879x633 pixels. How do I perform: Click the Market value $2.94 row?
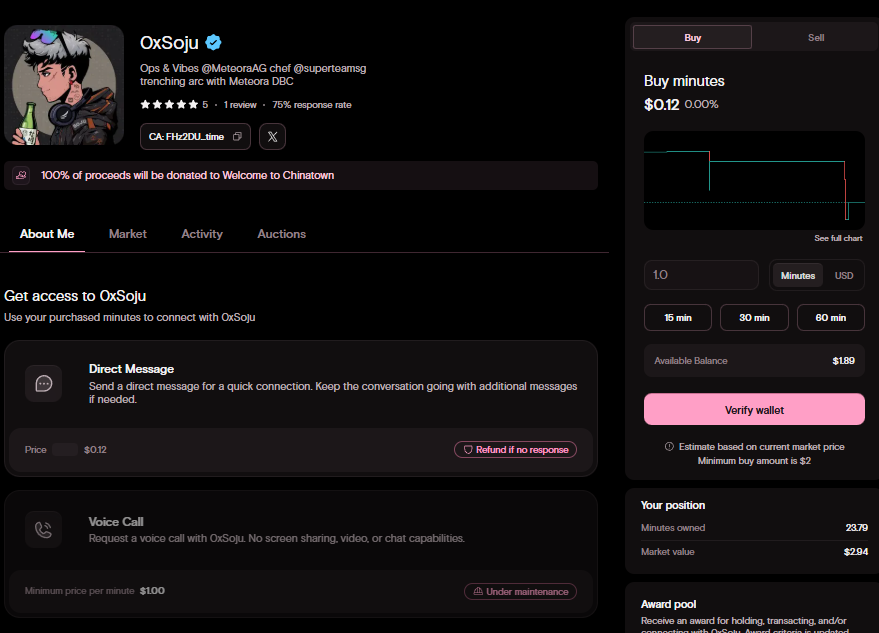pos(754,552)
